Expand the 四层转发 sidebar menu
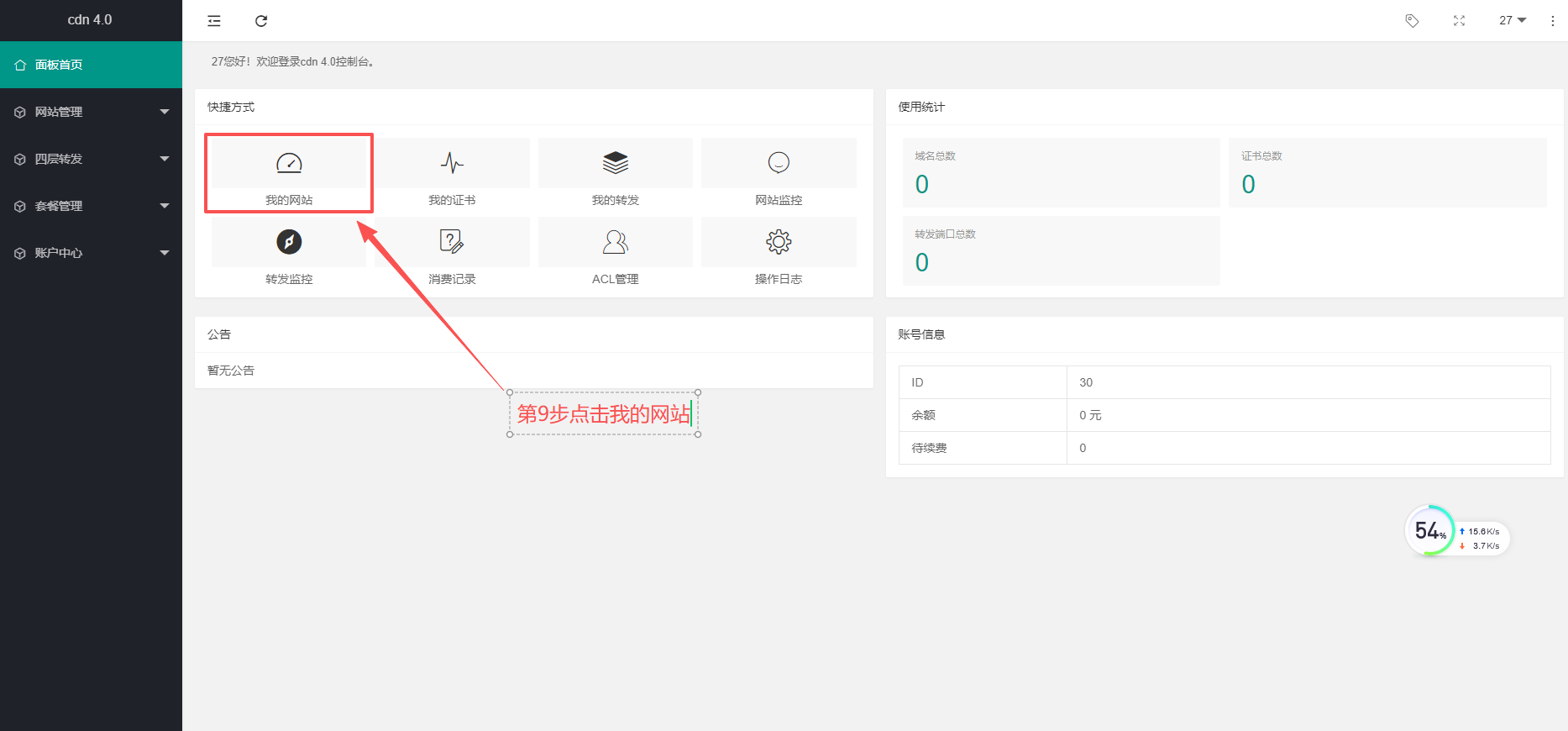 (91, 159)
